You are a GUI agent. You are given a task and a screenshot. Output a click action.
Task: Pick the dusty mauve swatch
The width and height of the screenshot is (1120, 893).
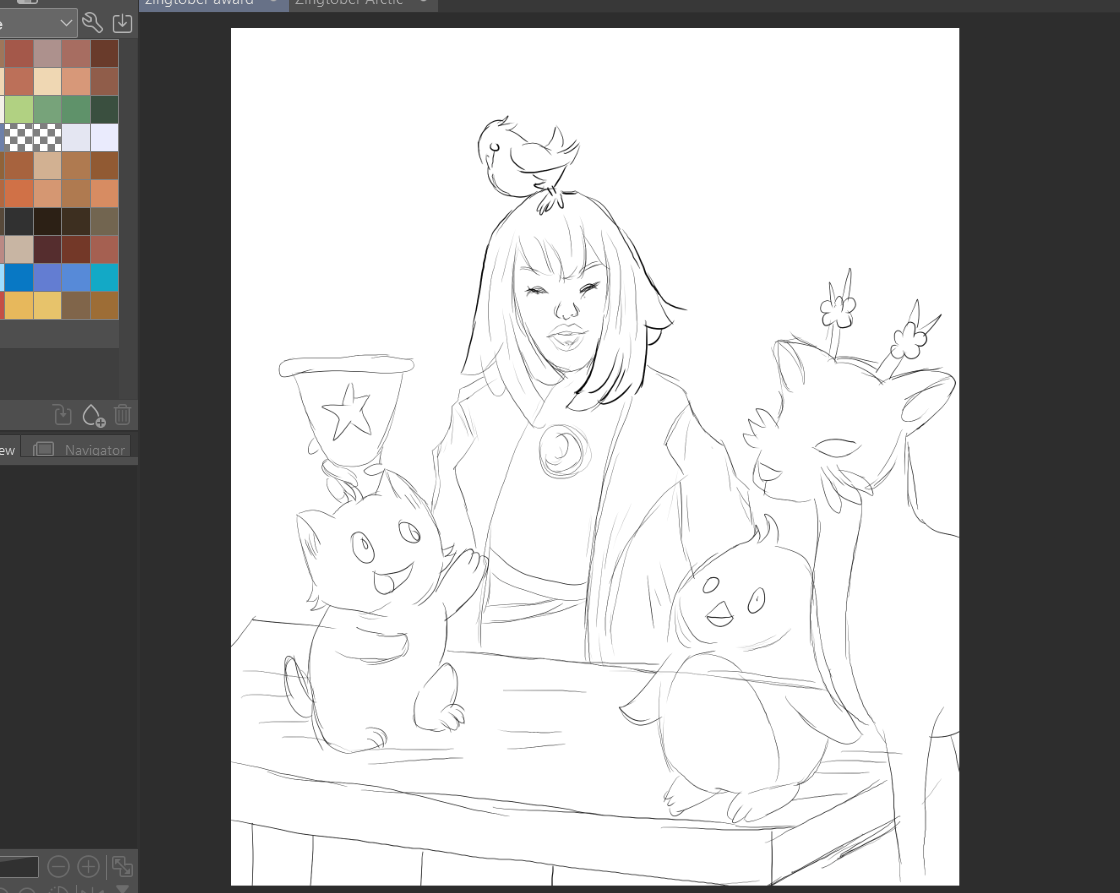pyautogui.click(x=48, y=54)
